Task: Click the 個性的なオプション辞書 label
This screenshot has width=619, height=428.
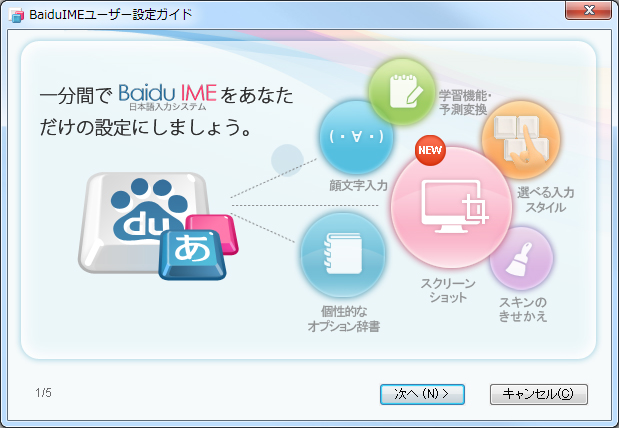Action: [343, 319]
